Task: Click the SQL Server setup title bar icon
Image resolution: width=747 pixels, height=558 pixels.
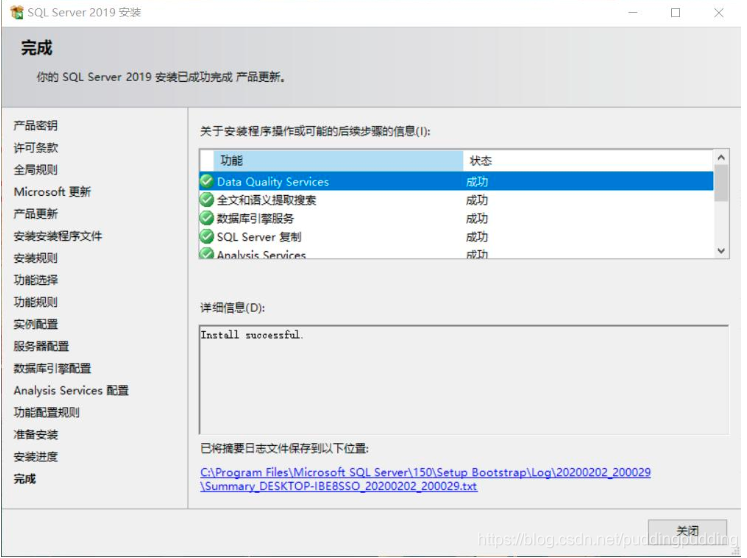Action: tap(17, 12)
